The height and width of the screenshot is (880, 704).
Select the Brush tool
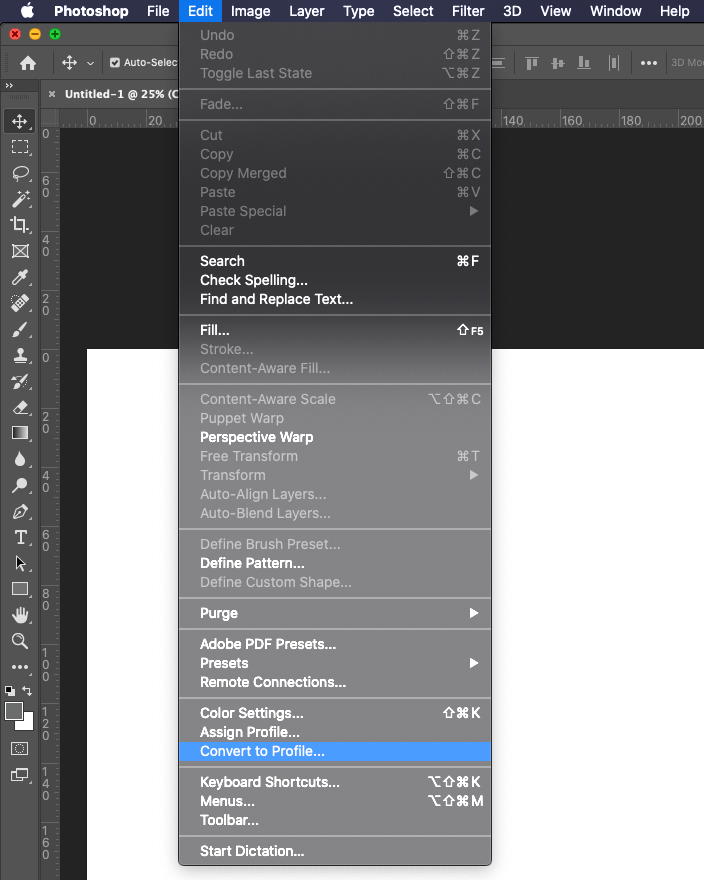tap(20, 329)
